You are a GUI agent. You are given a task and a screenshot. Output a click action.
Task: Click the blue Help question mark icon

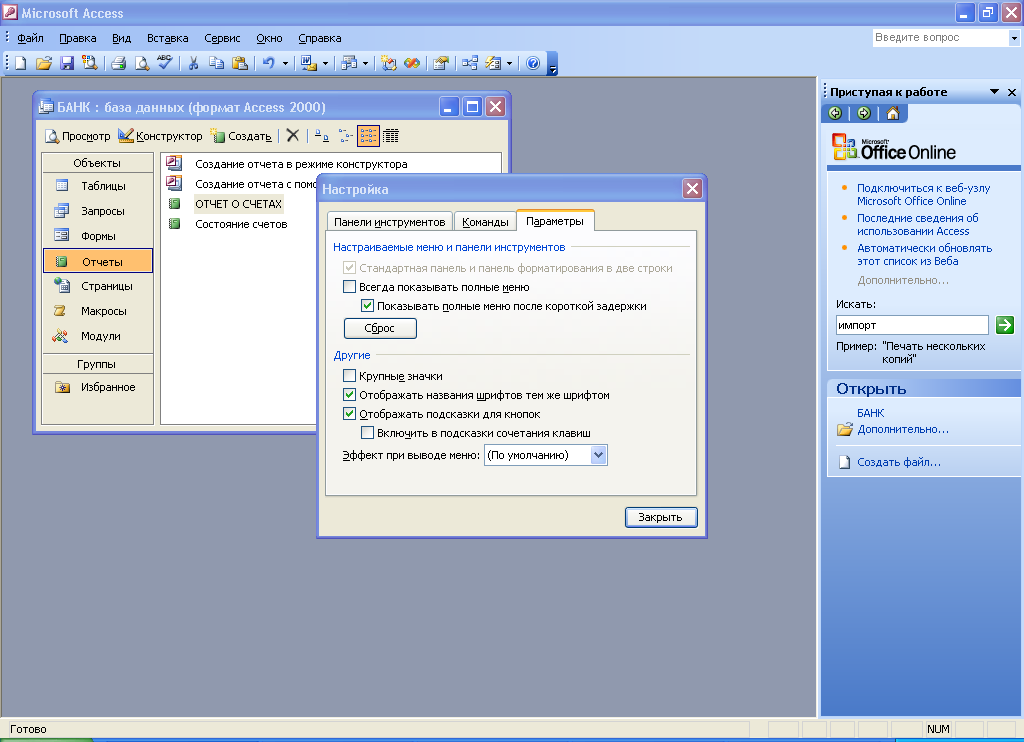(533, 63)
